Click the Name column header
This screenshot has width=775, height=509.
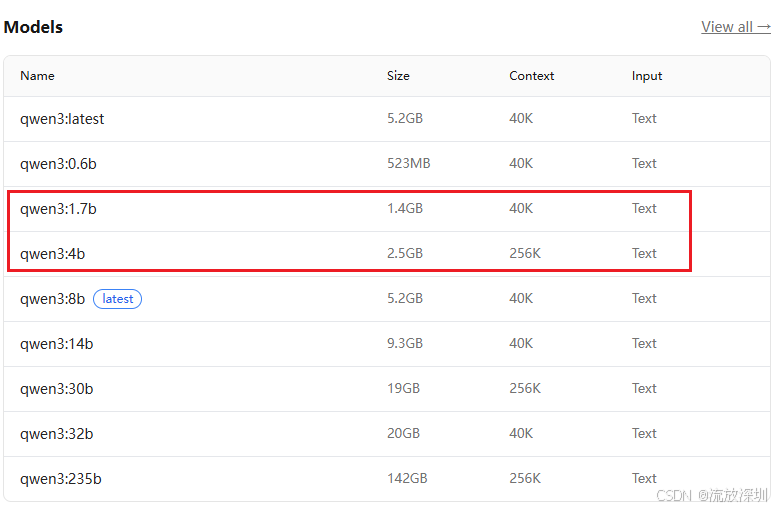(37, 76)
